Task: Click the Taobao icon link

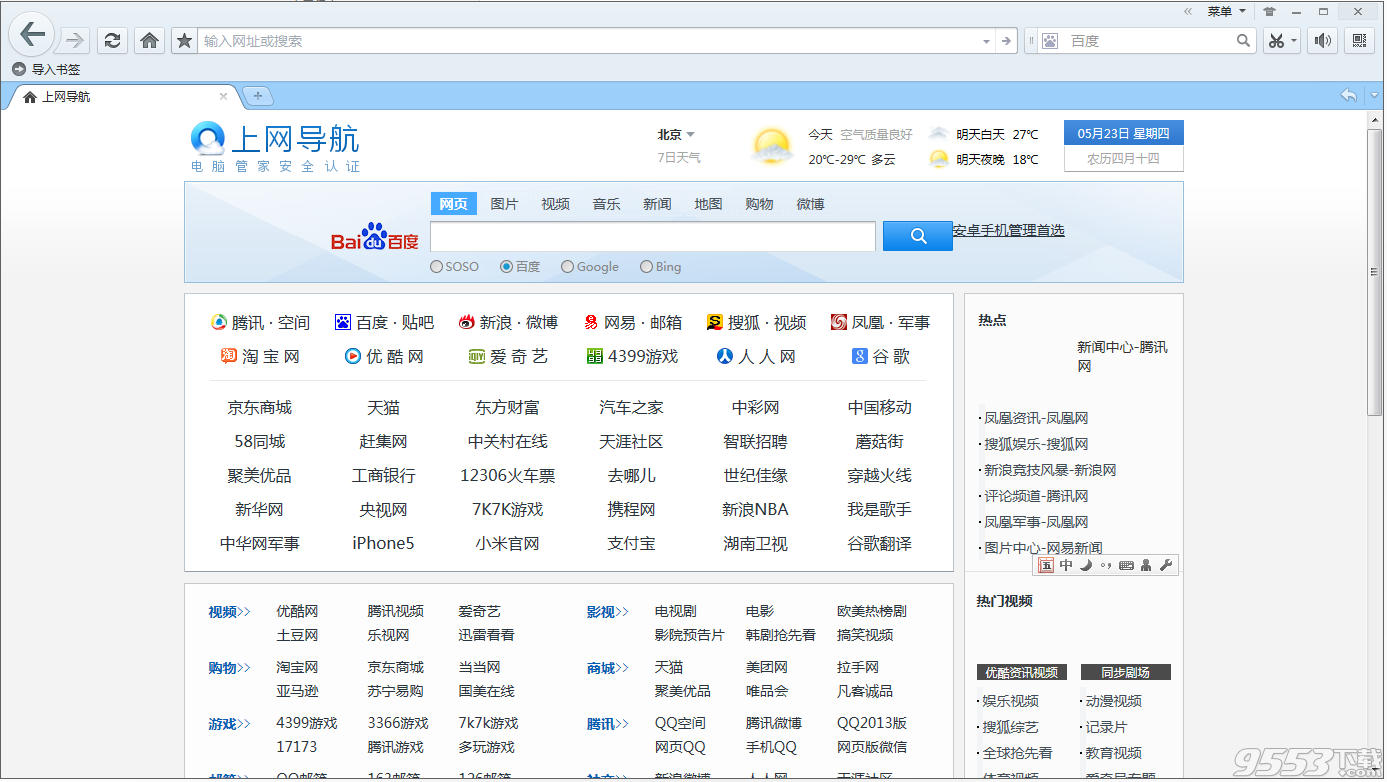Action: tap(228, 356)
